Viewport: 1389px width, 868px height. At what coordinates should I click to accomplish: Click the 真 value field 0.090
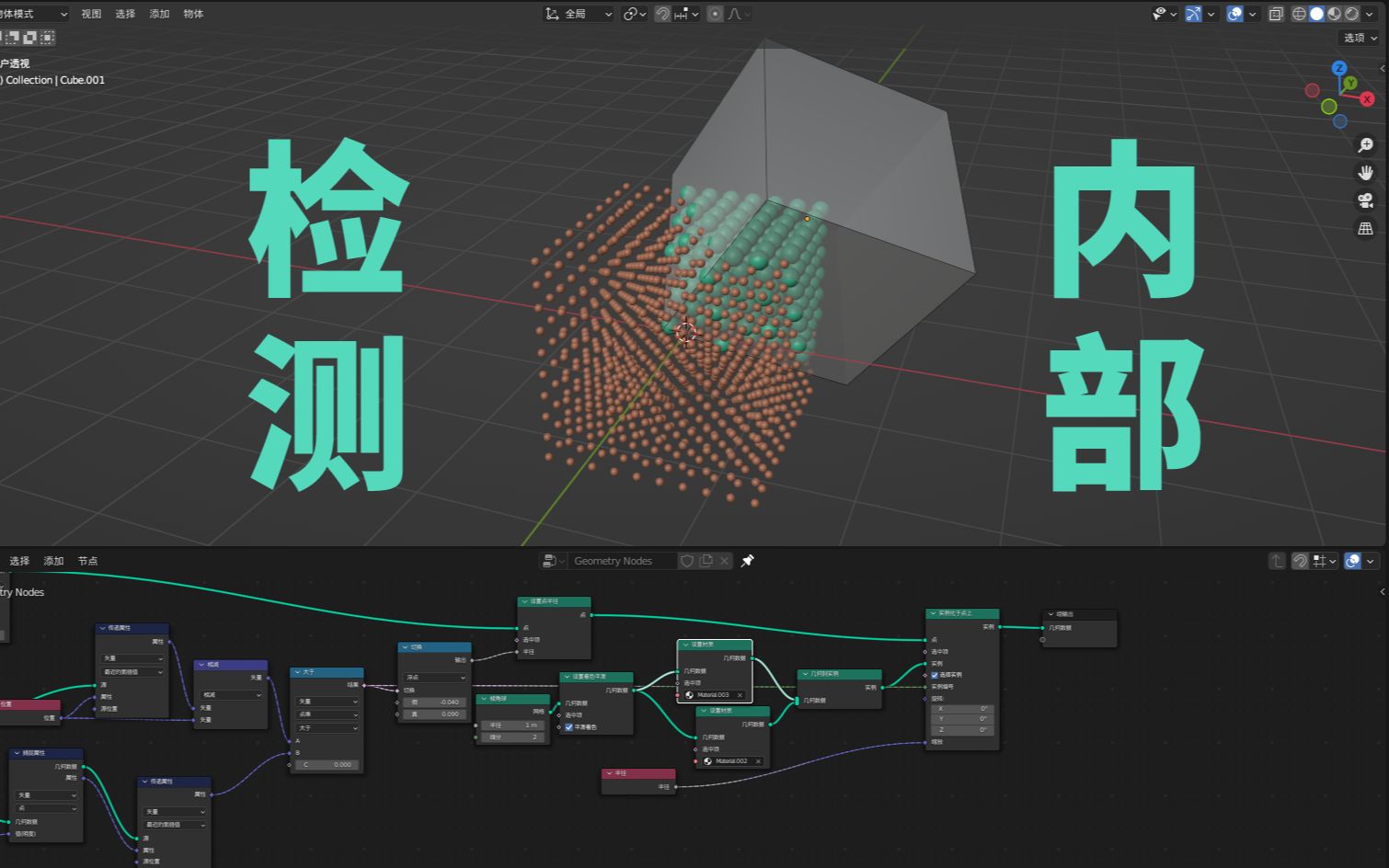pyautogui.click(x=435, y=714)
